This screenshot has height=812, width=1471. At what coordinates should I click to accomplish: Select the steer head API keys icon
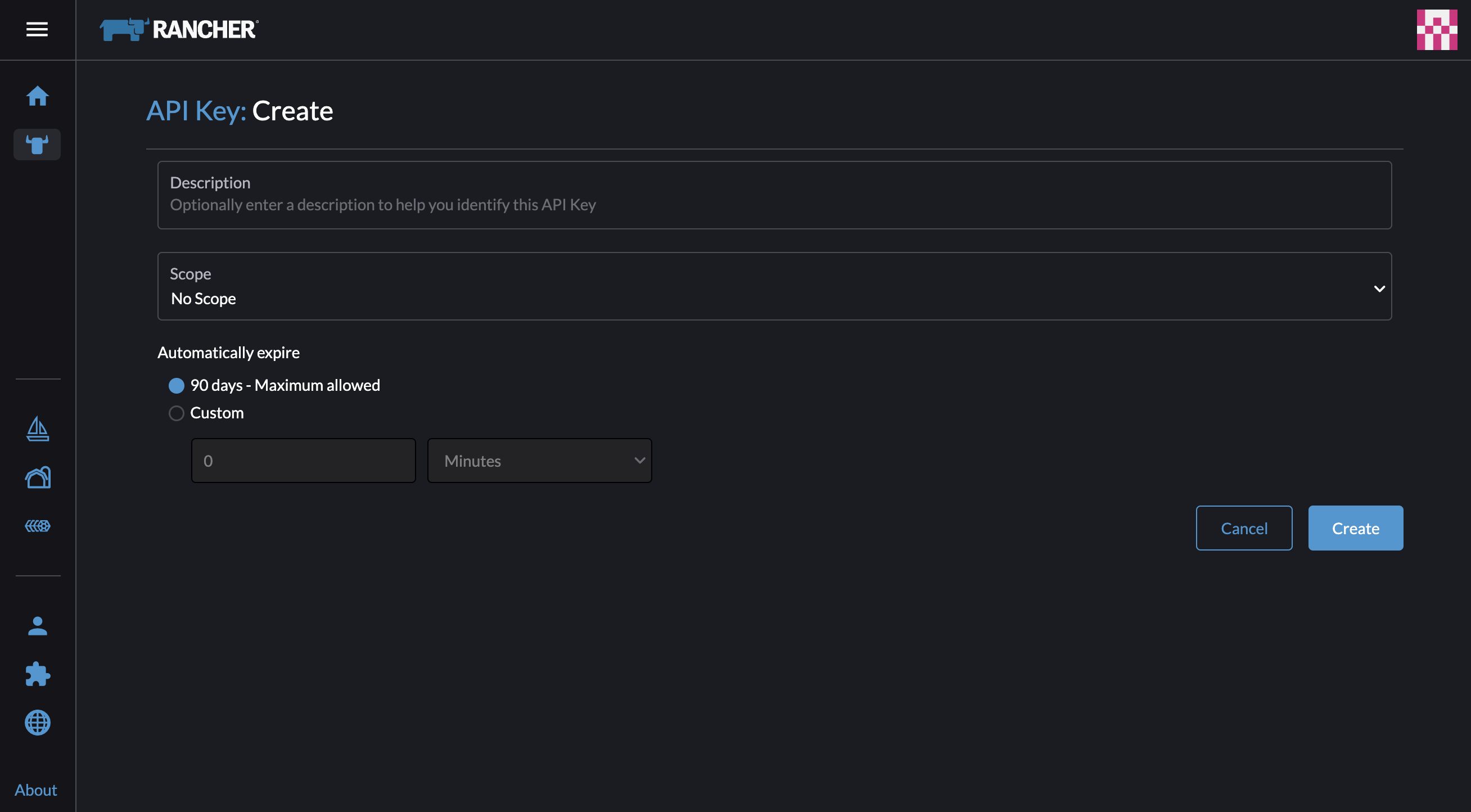click(x=37, y=144)
